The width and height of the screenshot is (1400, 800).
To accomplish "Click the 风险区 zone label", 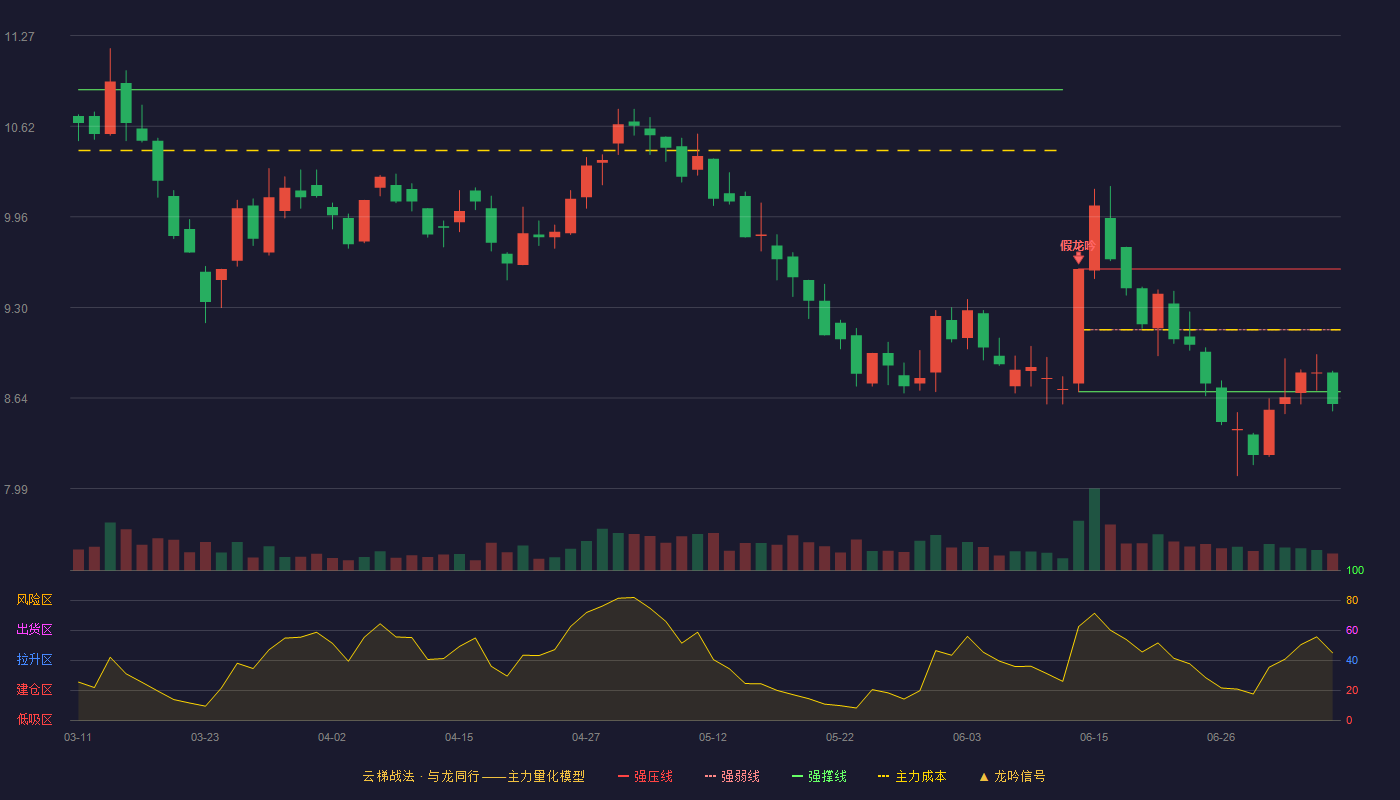I will pyautogui.click(x=34, y=600).
